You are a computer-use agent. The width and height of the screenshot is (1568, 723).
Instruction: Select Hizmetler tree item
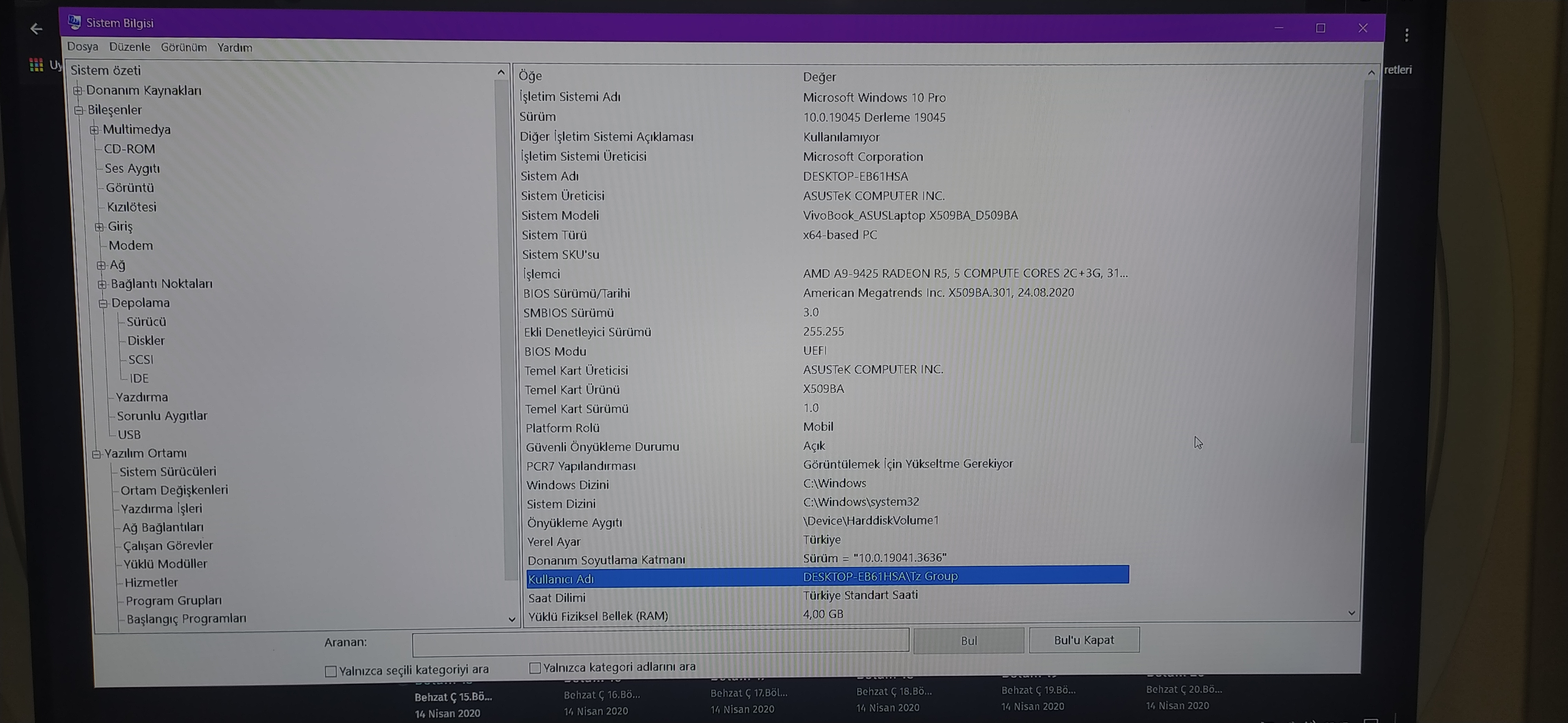click(152, 583)
